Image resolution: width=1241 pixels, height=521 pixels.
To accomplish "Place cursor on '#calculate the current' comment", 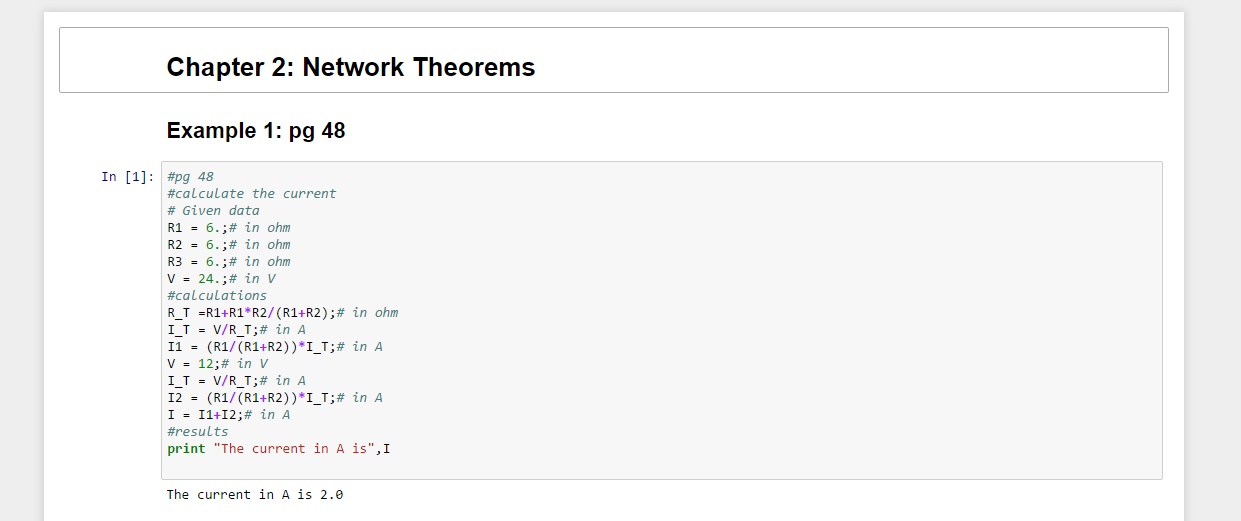I will [x=251, y=194].
